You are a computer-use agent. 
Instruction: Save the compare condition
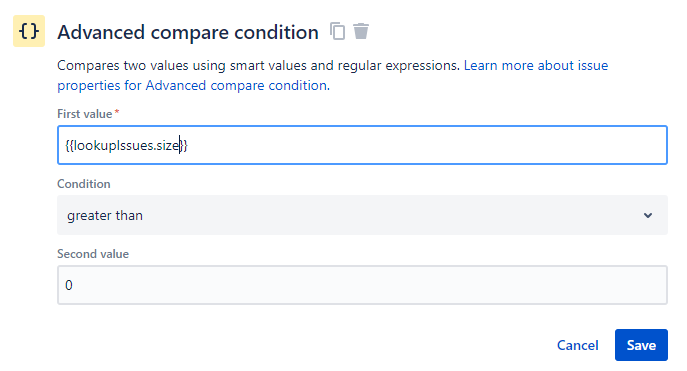point(641,345)
